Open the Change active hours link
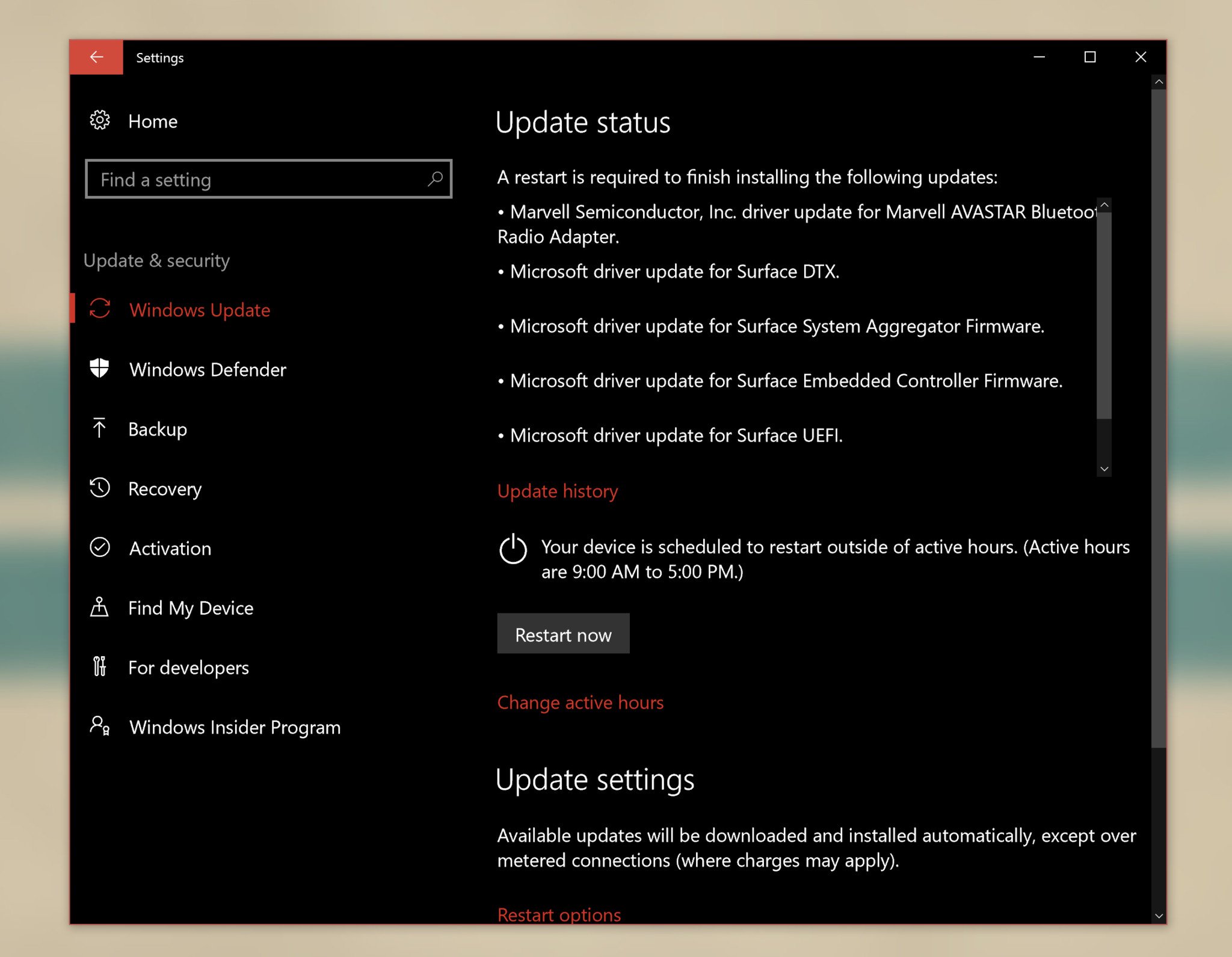Viewport: 1232px width, 957px height. 580,703
